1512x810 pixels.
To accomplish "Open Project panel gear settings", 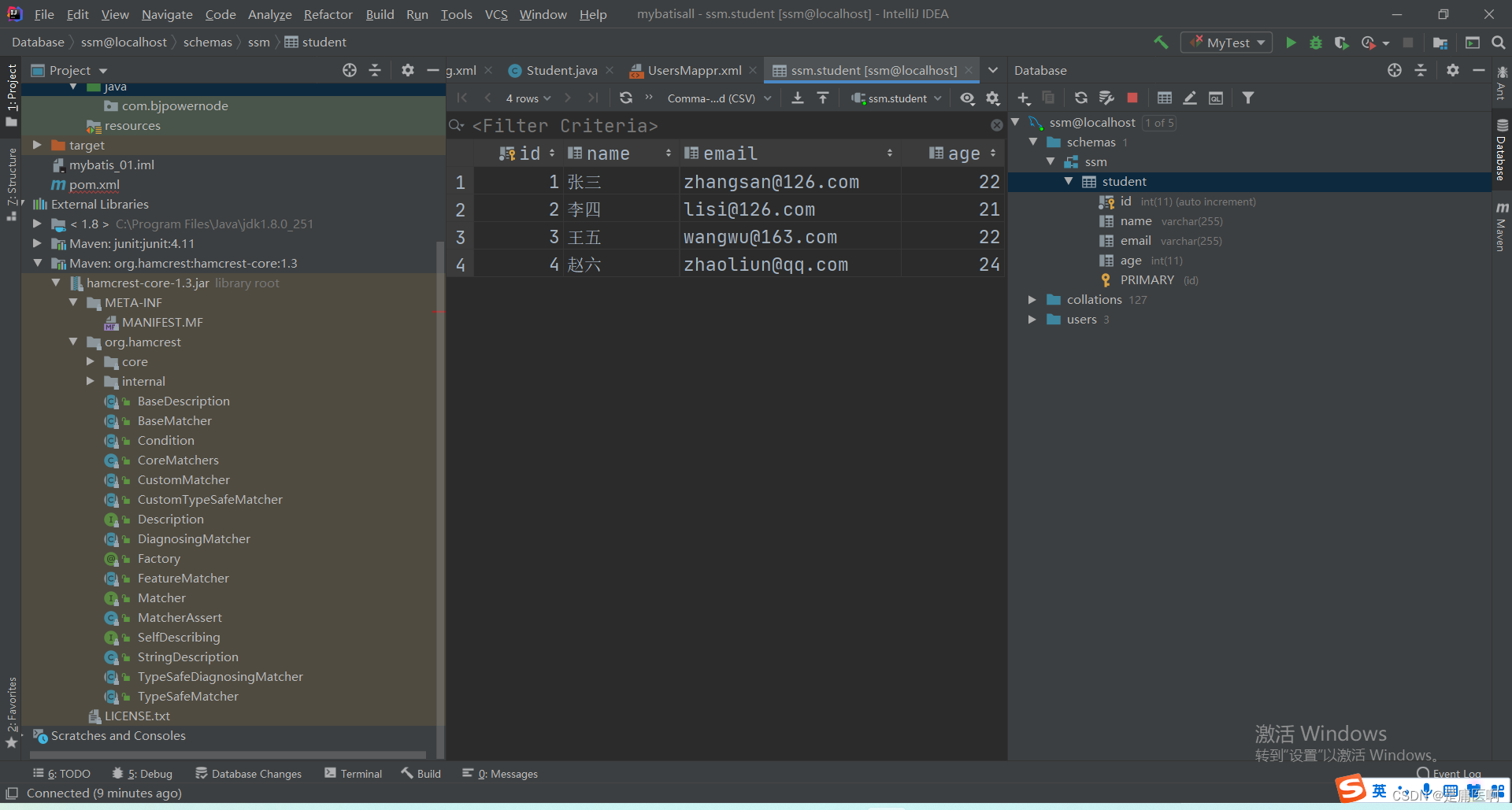I will (x=407, y=70).
